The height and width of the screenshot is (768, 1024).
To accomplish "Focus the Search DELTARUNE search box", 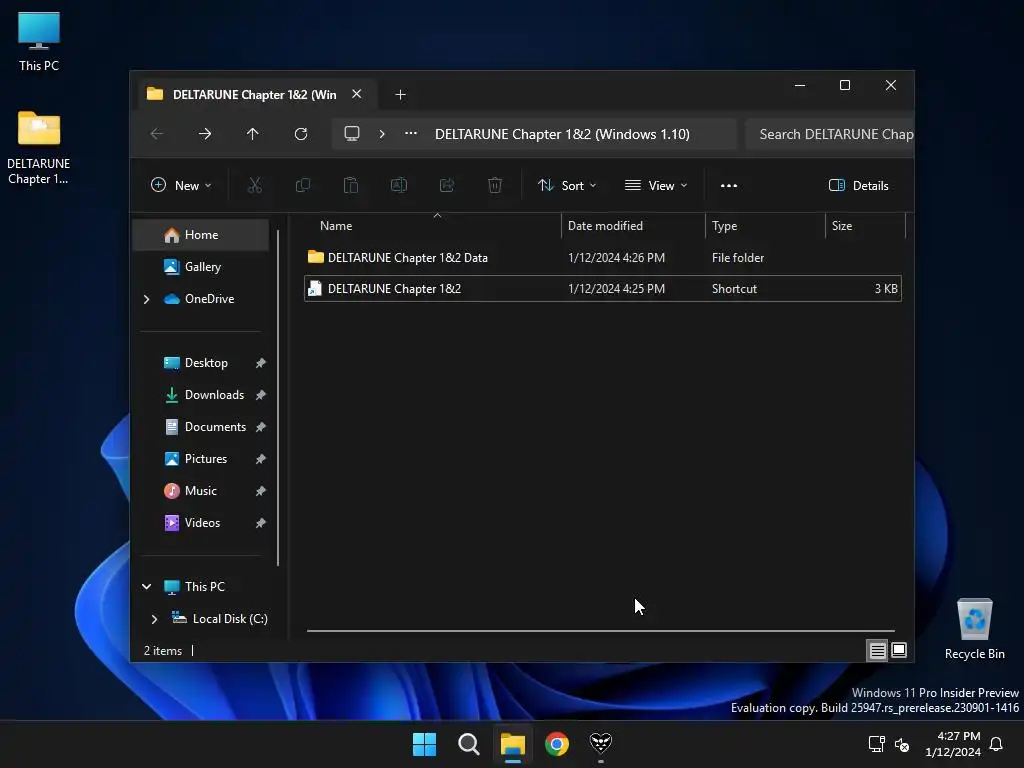I will pyautogui.click(x=829, y=134).
